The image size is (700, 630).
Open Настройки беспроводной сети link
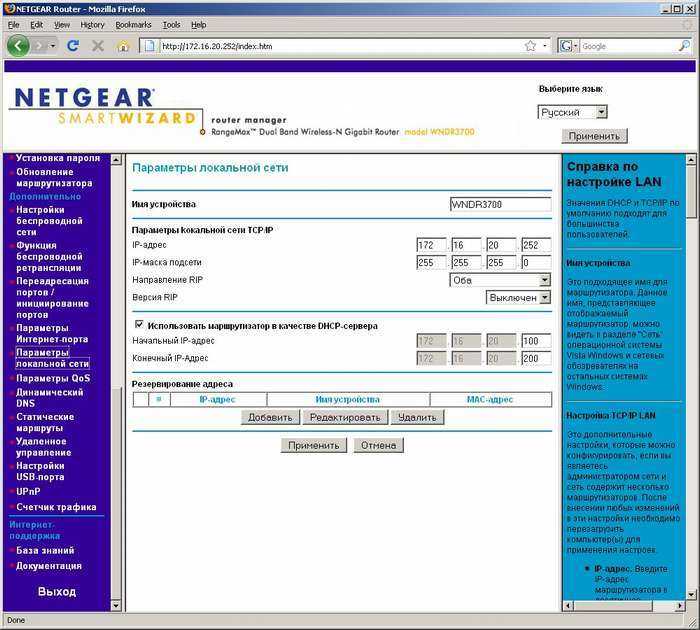(x=49, y=221)
